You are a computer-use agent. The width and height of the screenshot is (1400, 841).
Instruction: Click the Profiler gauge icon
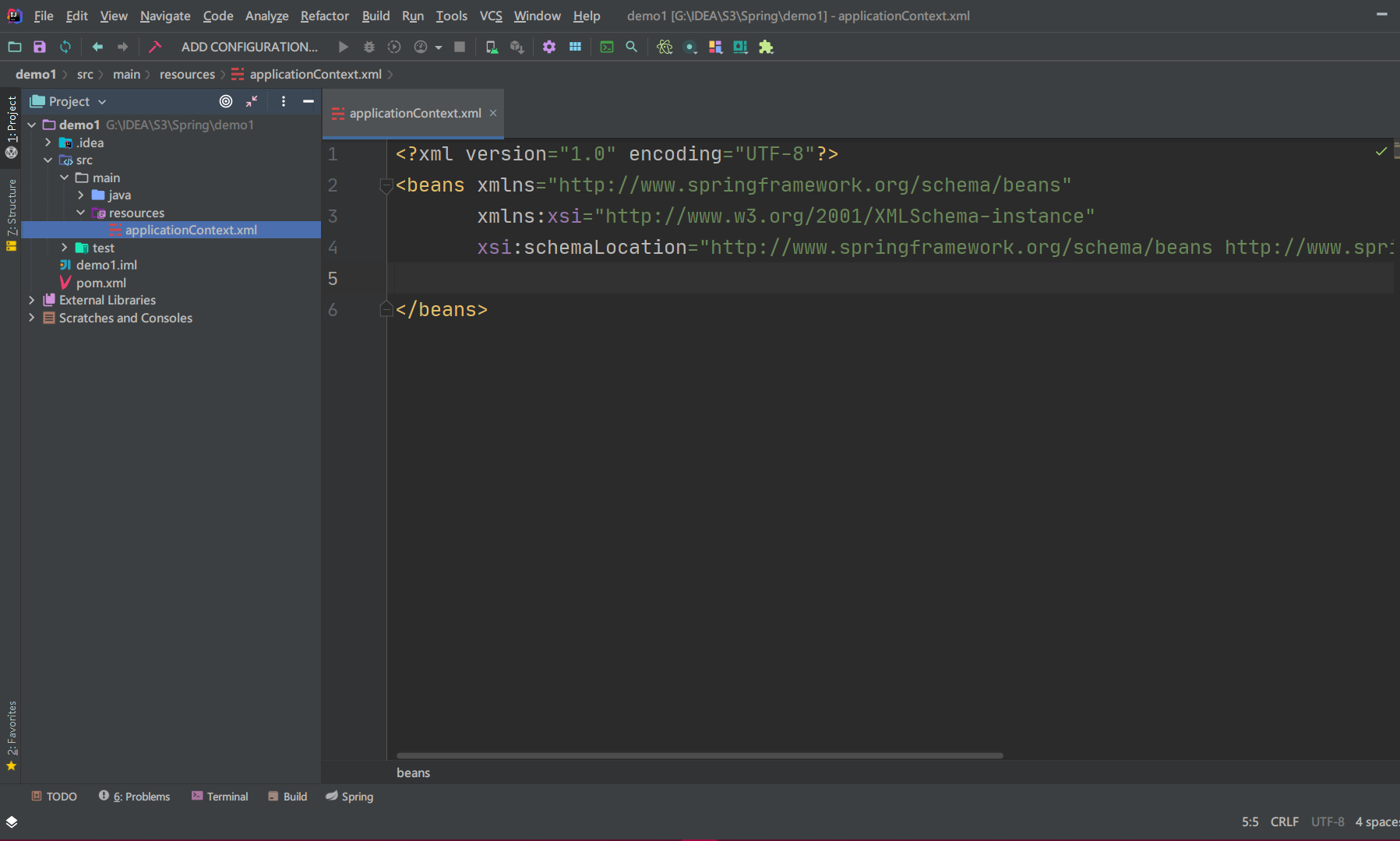421,47
